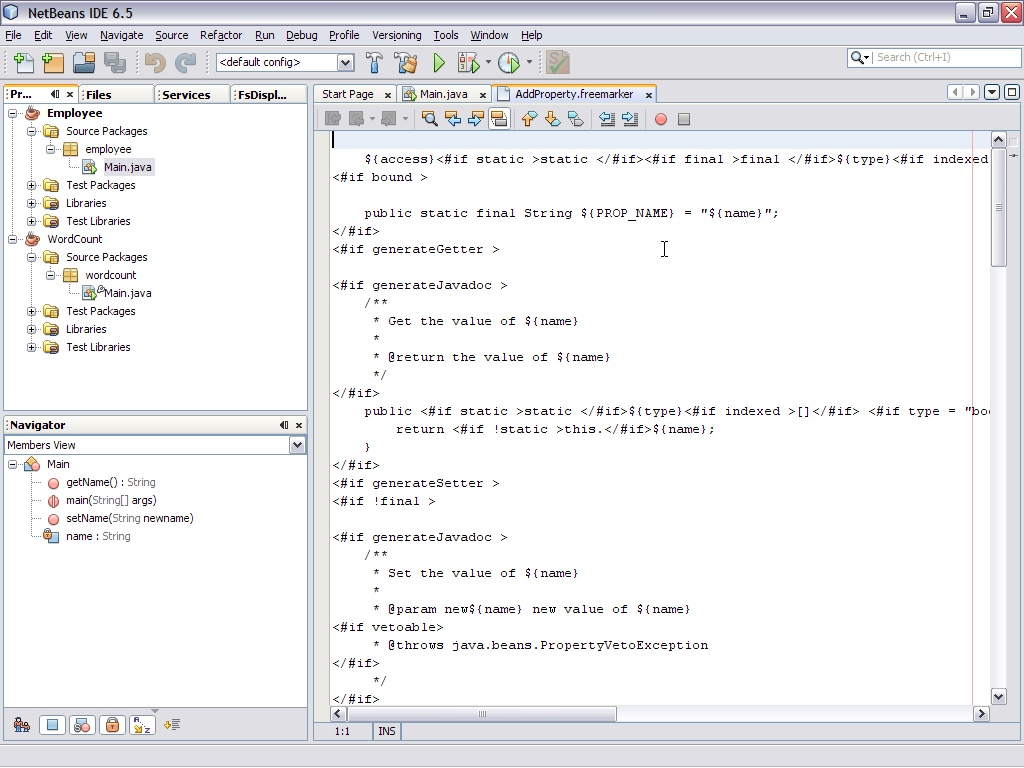
Task: Toggle Show Static Members filter in Navigator
Action: (82, 725)
